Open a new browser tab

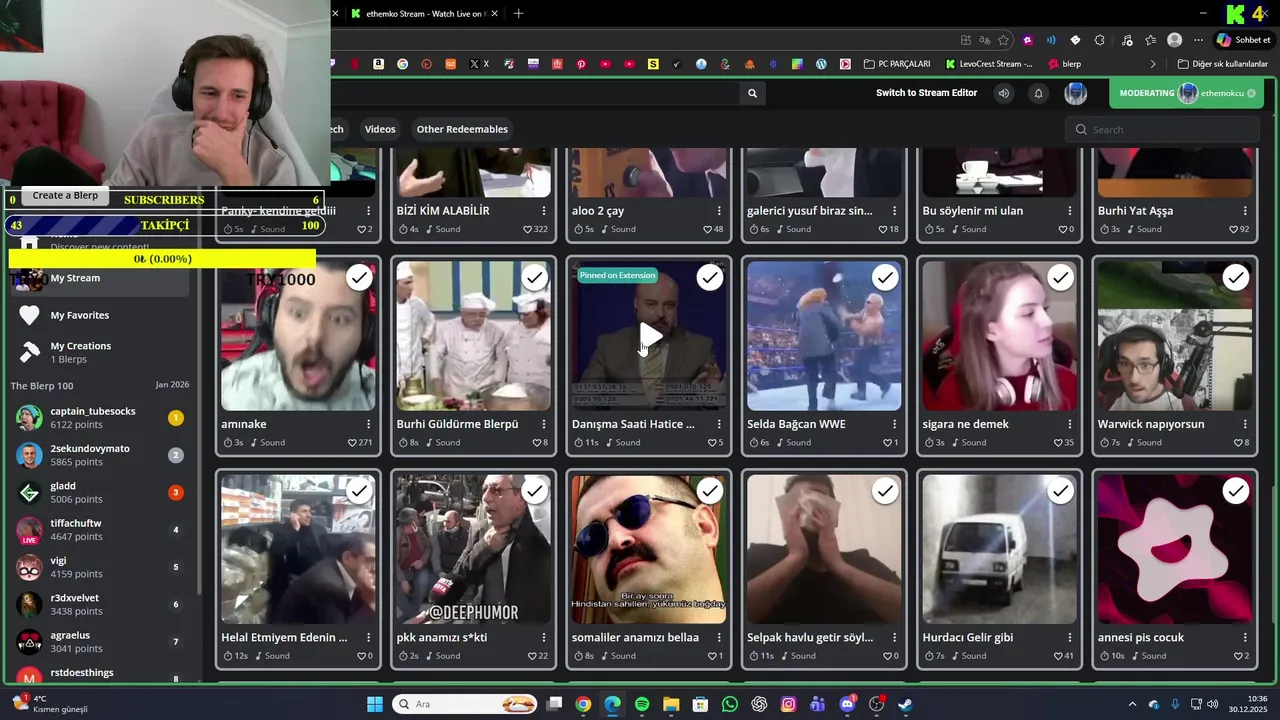[x=518, y=14]
